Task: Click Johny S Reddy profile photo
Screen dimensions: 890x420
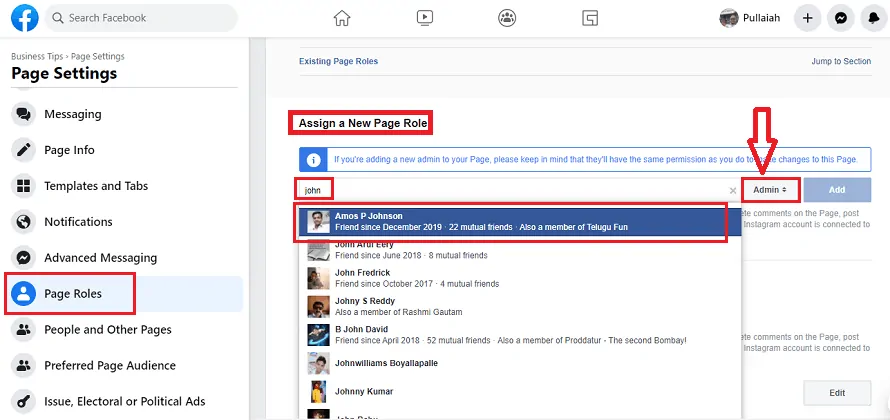Action: point(318,307)
